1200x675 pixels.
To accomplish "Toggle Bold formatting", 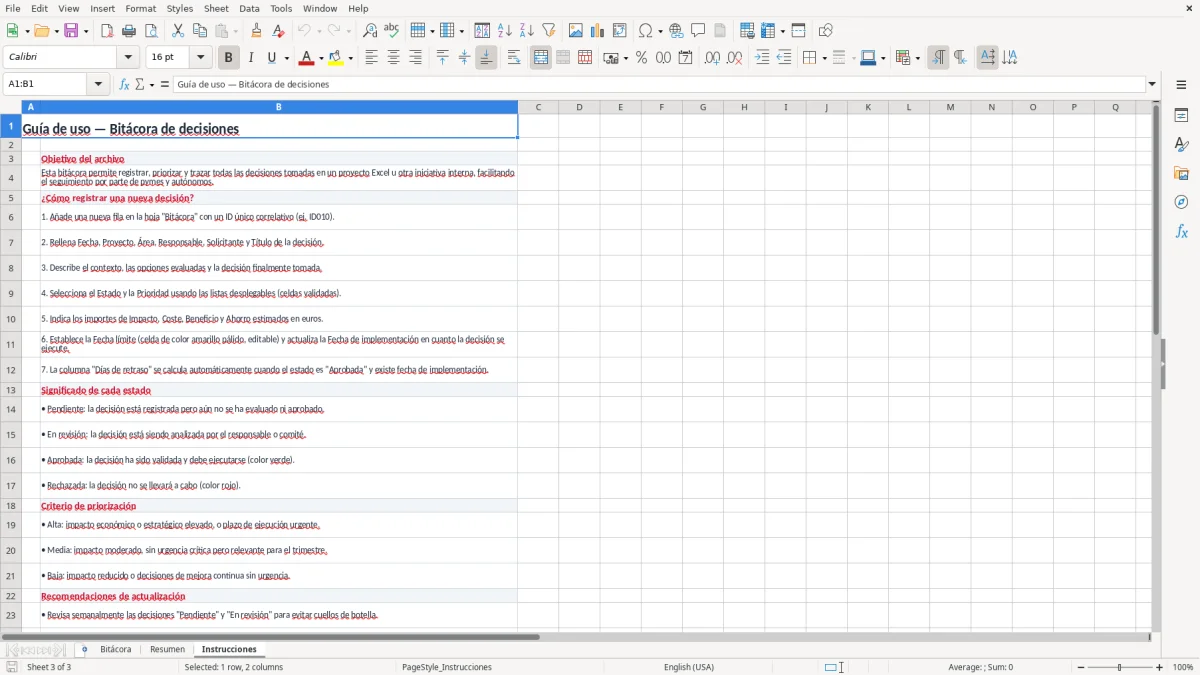I will tap(228, 58).
